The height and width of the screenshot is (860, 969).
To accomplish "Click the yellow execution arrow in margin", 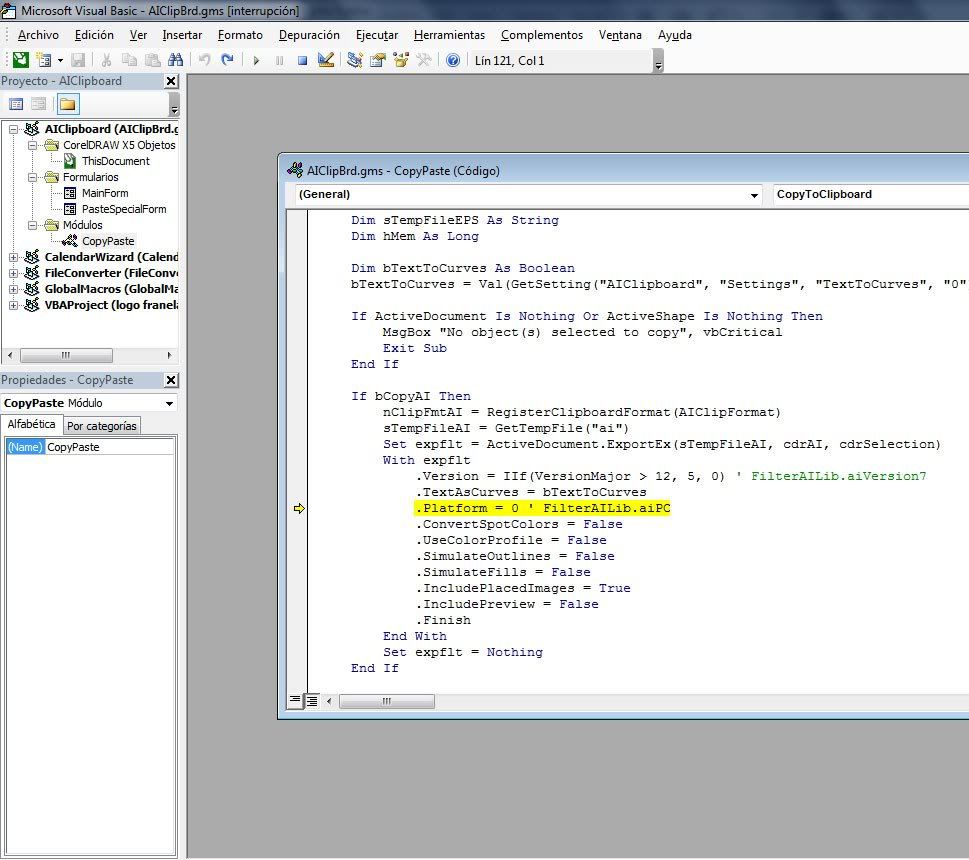I will 299,508.
